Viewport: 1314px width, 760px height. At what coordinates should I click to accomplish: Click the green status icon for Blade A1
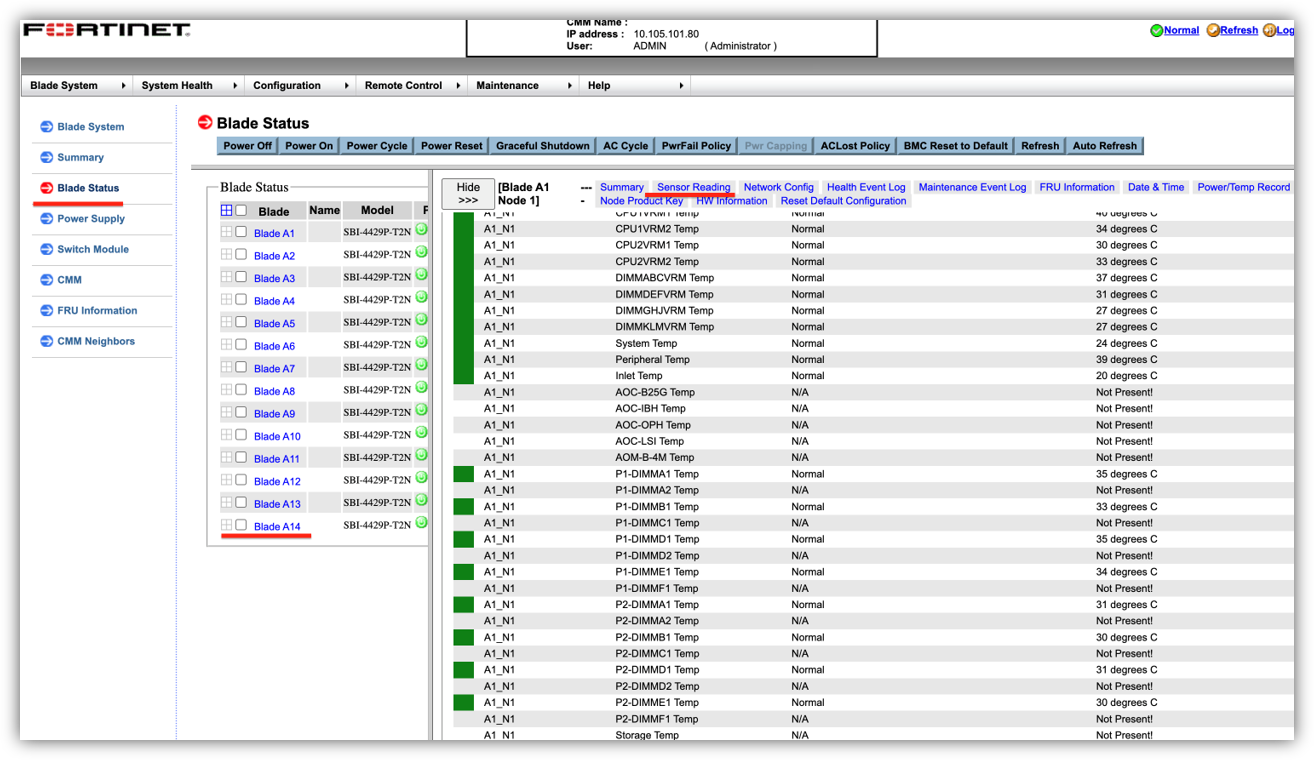422,229
